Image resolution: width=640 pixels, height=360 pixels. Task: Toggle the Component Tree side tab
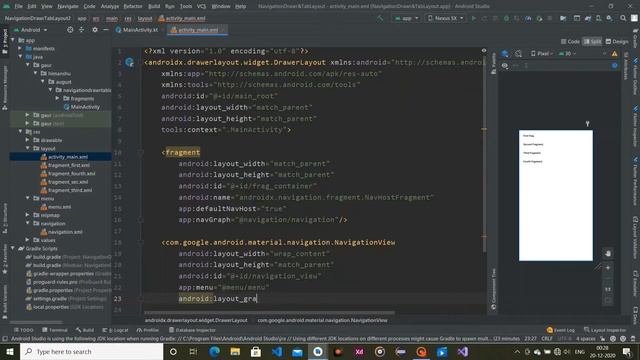click(493, 289)
